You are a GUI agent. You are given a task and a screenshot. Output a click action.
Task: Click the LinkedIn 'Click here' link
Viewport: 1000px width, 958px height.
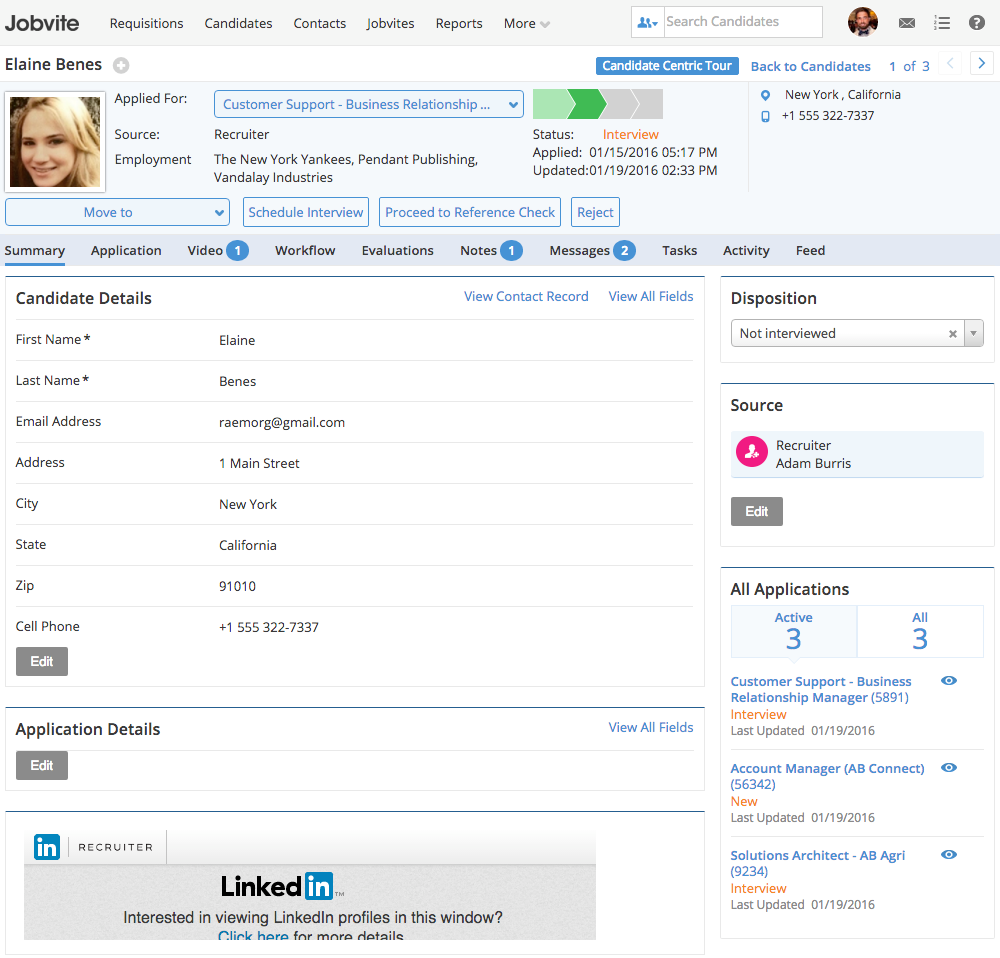click(253, 936)
